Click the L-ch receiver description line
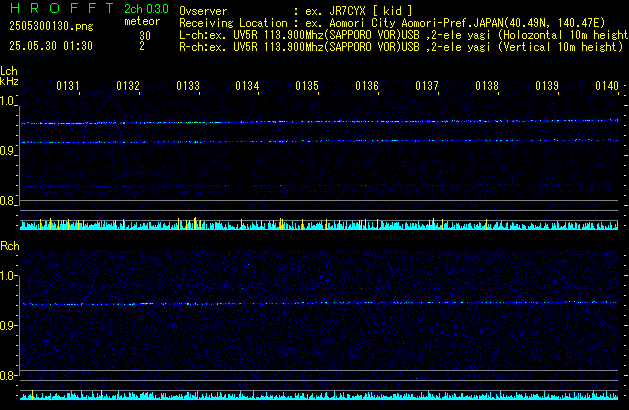This screenshot has height=410, width=629. pos(404,35)
